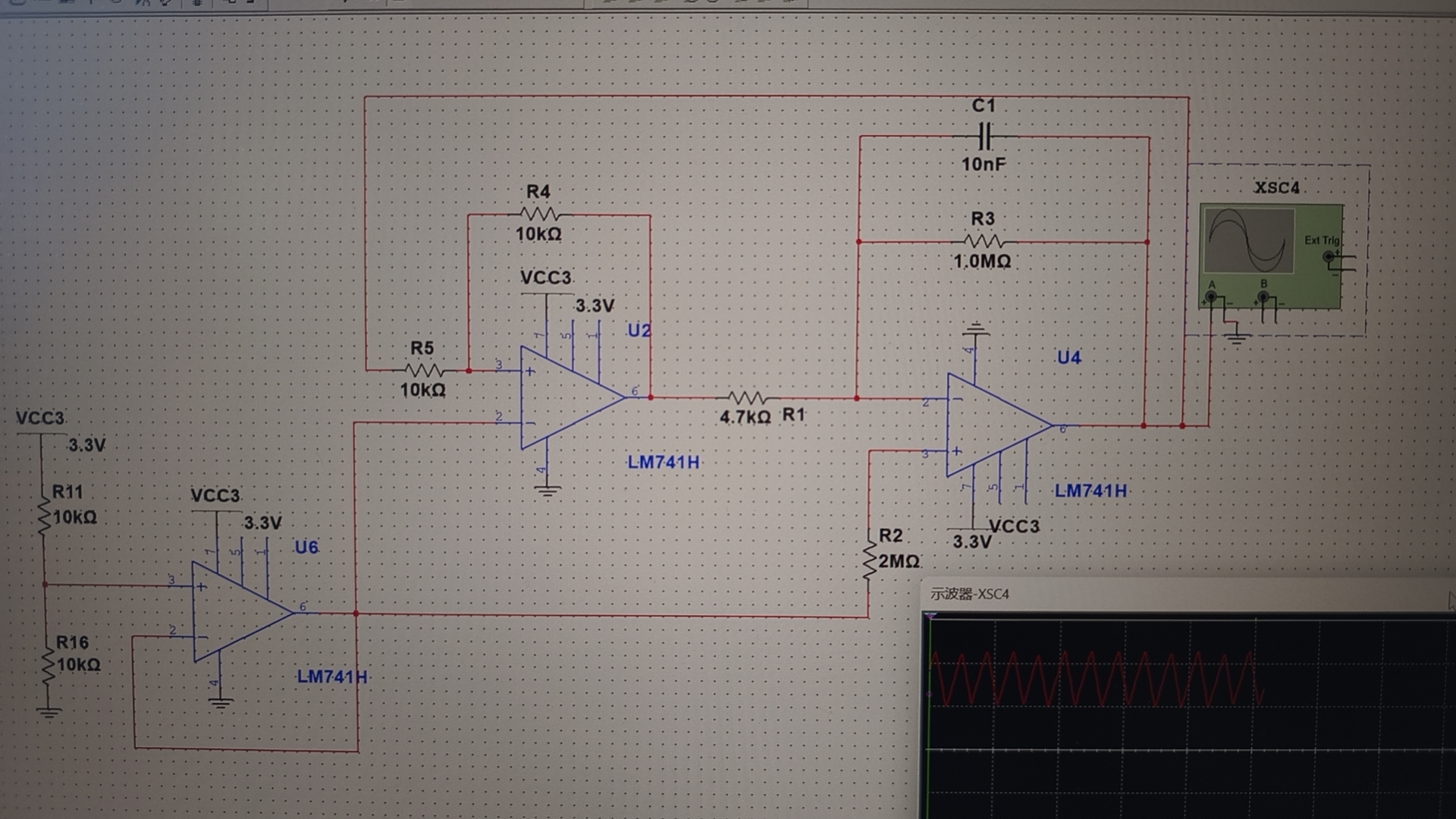1456x819 pixels.
Task: Click oscilloscope channel A terminal
Action: (1211, 298)
